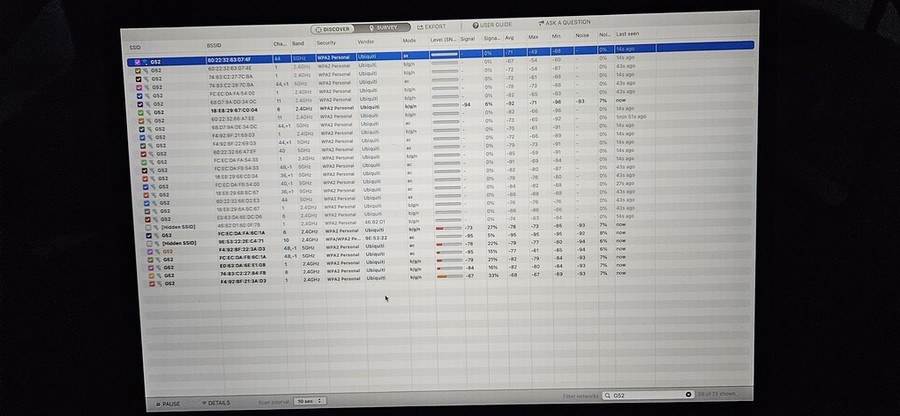Clear the GS2 filter text
Screen dimensions: 900x416
coord(688,395)
